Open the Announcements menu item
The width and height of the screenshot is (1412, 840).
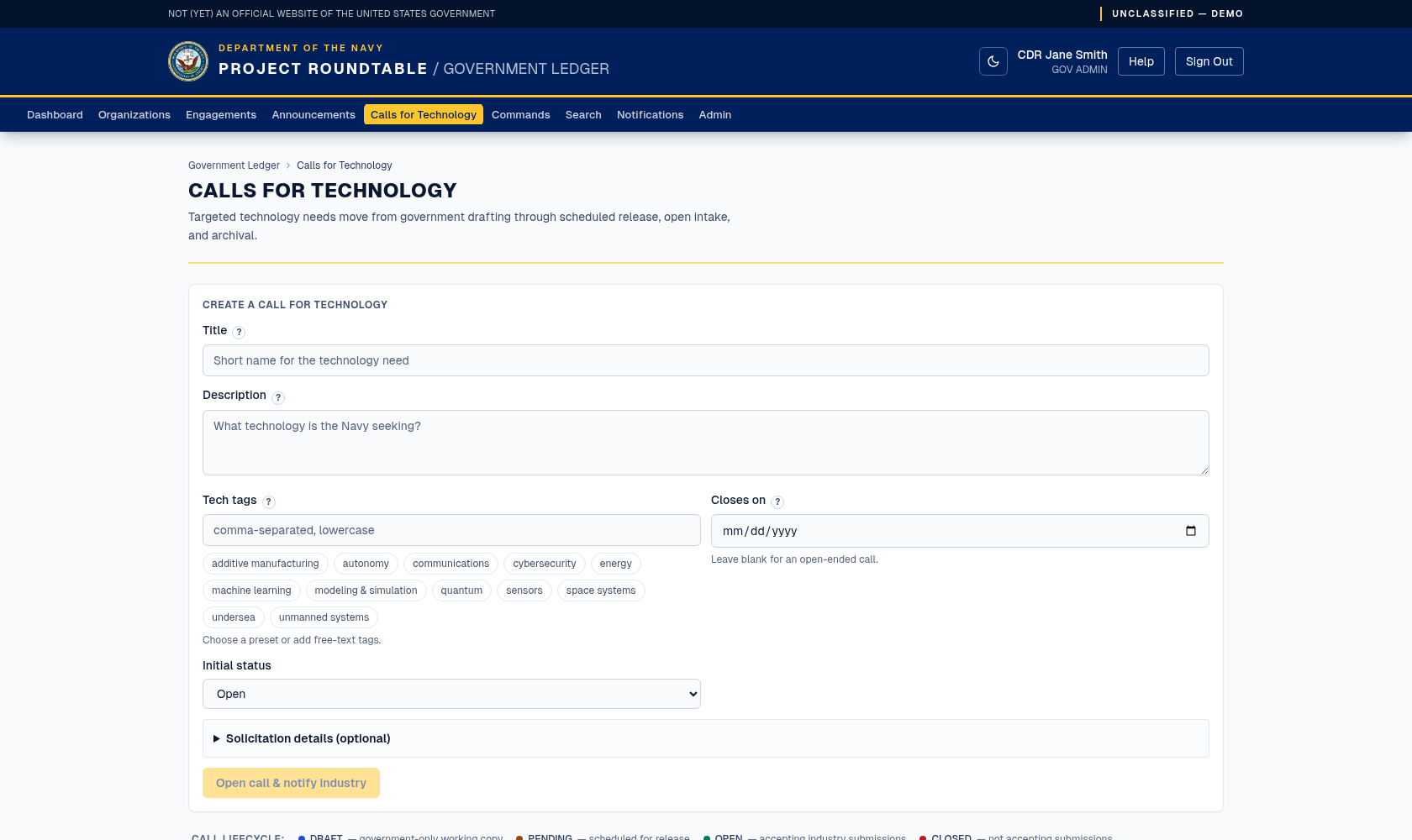click(313, 115)
